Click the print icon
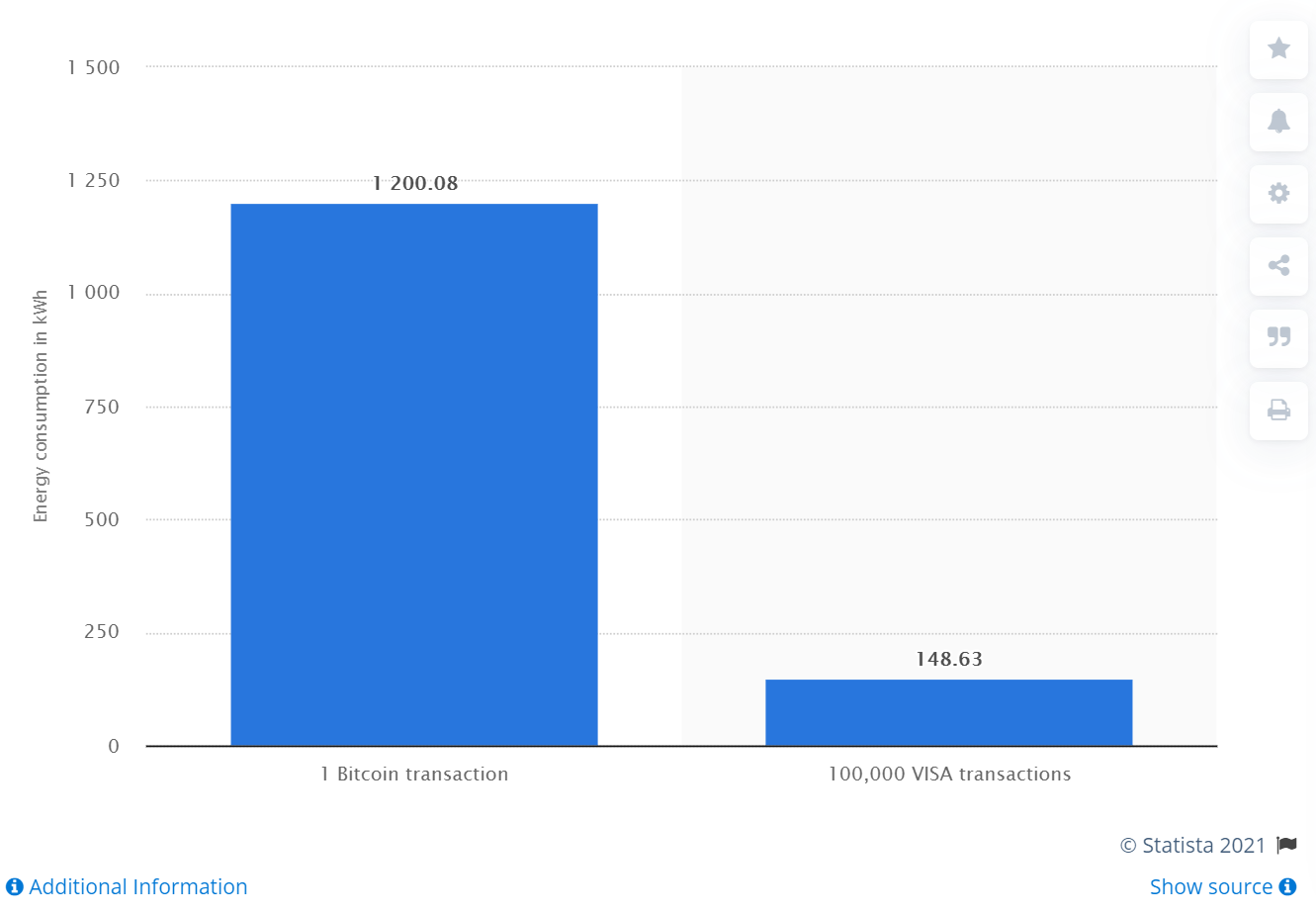1316x915 pixels. pos(1278,410)
